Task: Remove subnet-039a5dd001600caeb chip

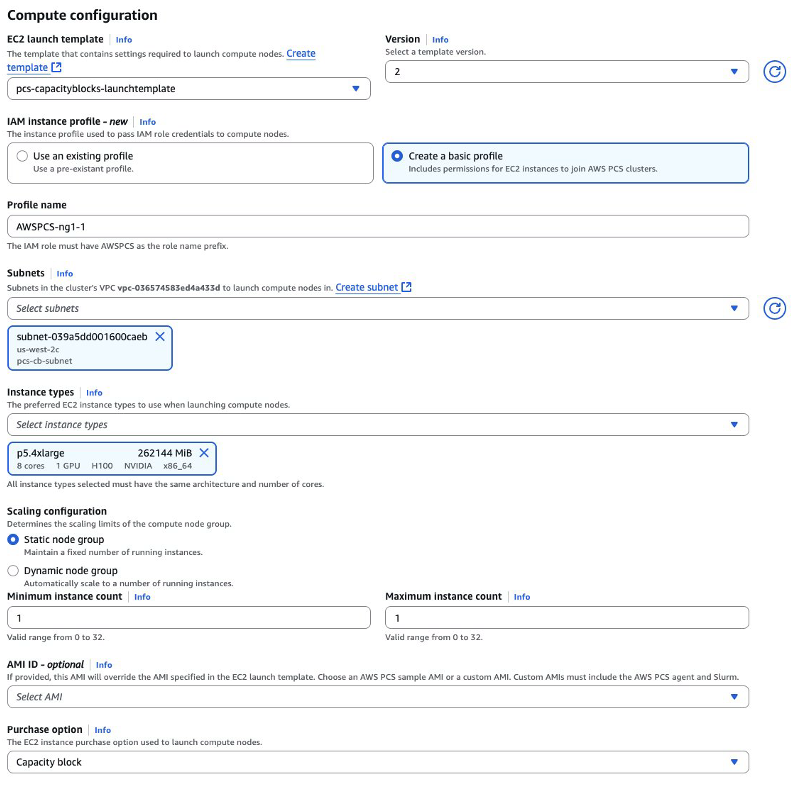Action: pos(160,337)
